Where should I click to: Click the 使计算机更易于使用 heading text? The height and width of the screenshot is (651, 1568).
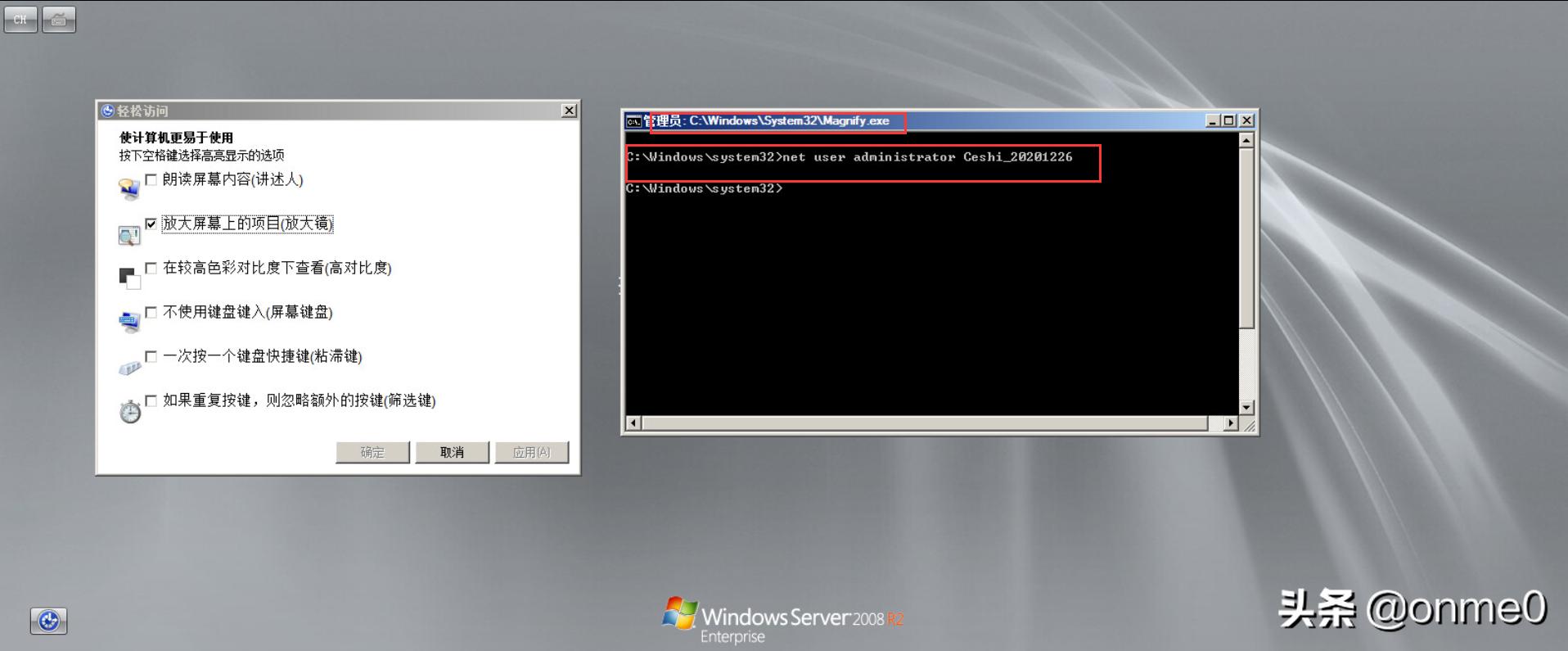[x=176, y=138]
